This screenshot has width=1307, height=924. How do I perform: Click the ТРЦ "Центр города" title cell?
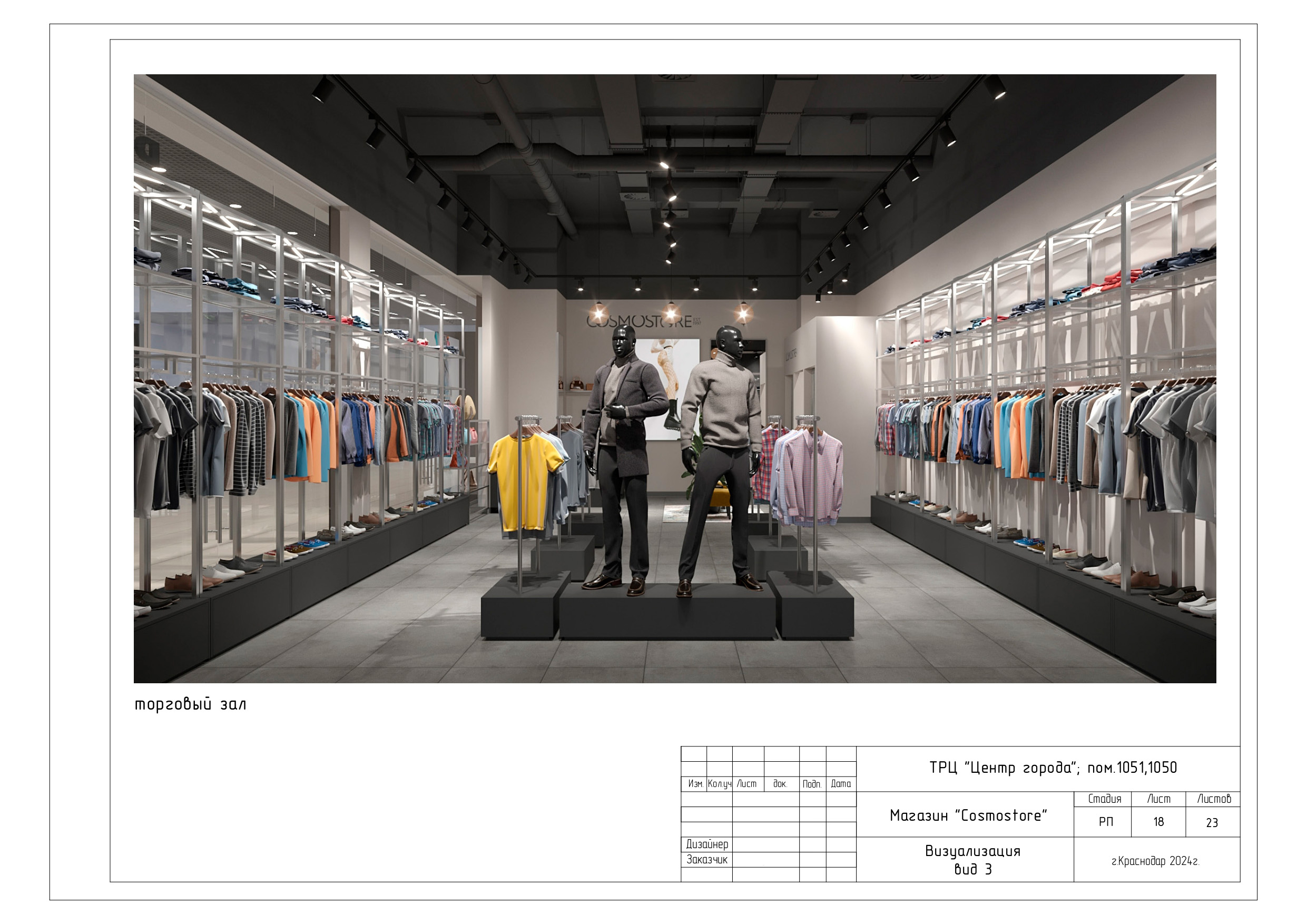point(1053,768)
